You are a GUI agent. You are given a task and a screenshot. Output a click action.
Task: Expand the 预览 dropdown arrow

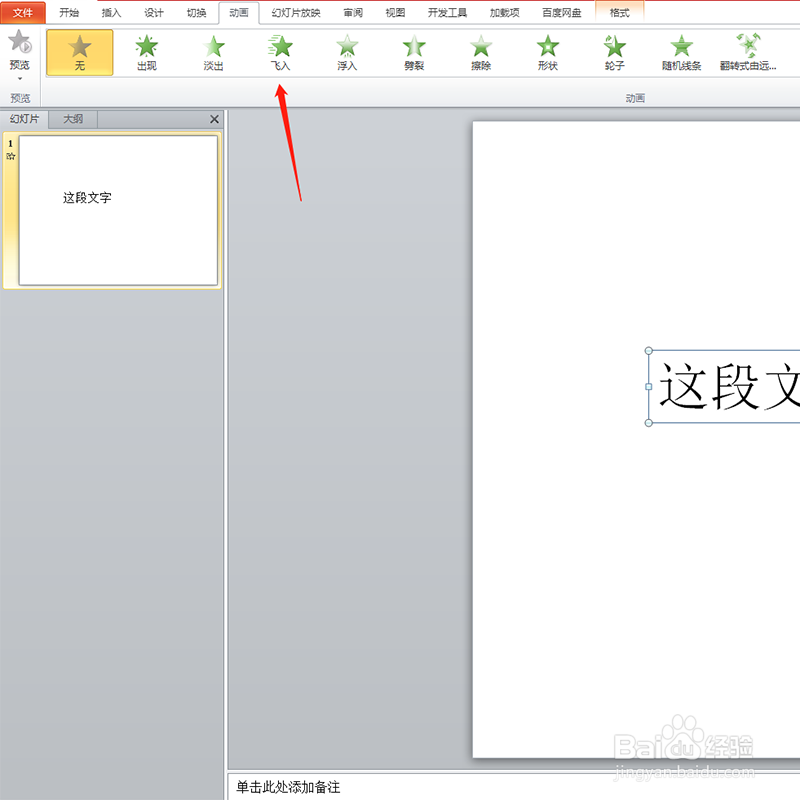(20, 79)
